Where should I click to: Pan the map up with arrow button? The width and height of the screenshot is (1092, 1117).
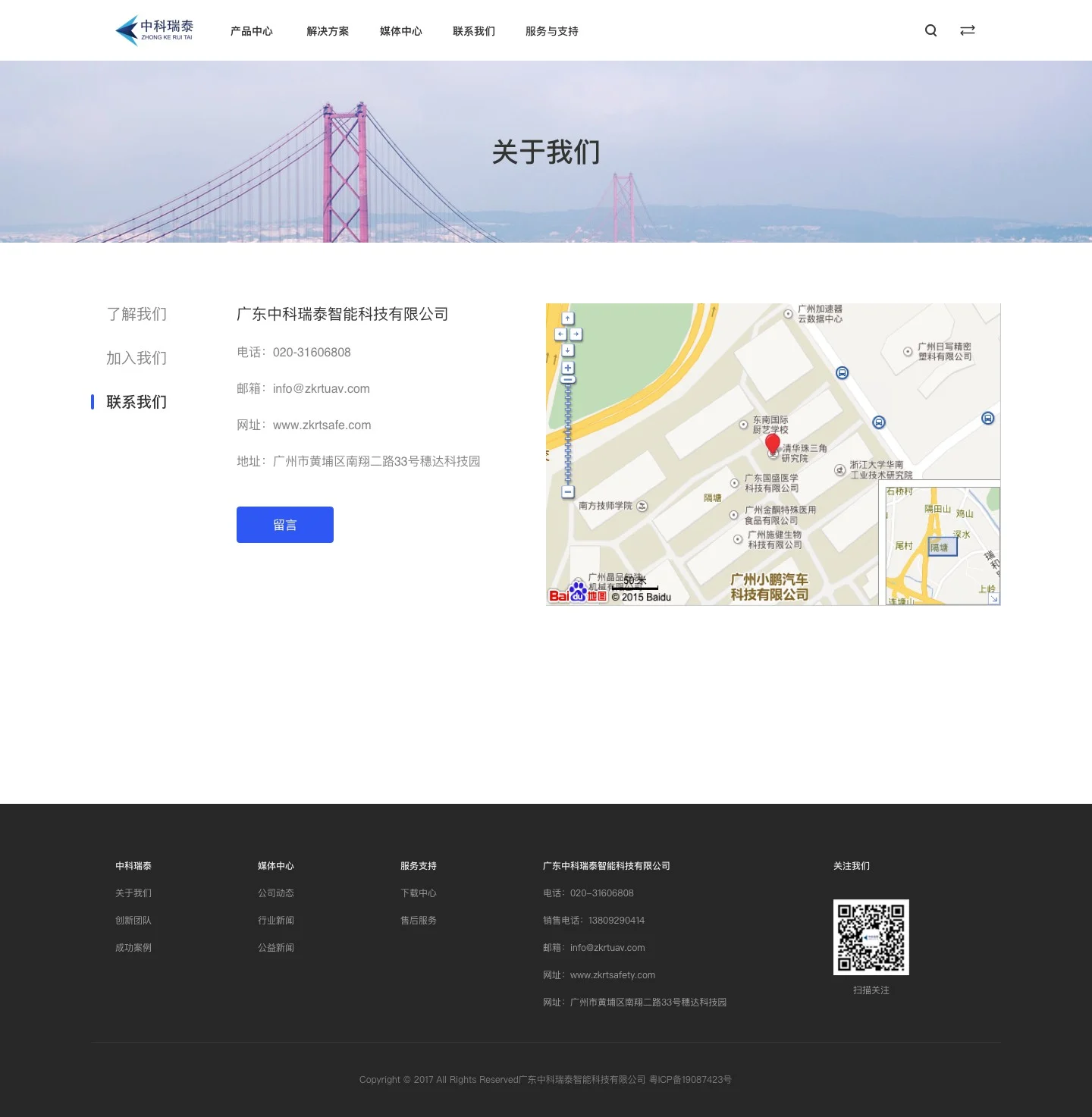(568, 318)
